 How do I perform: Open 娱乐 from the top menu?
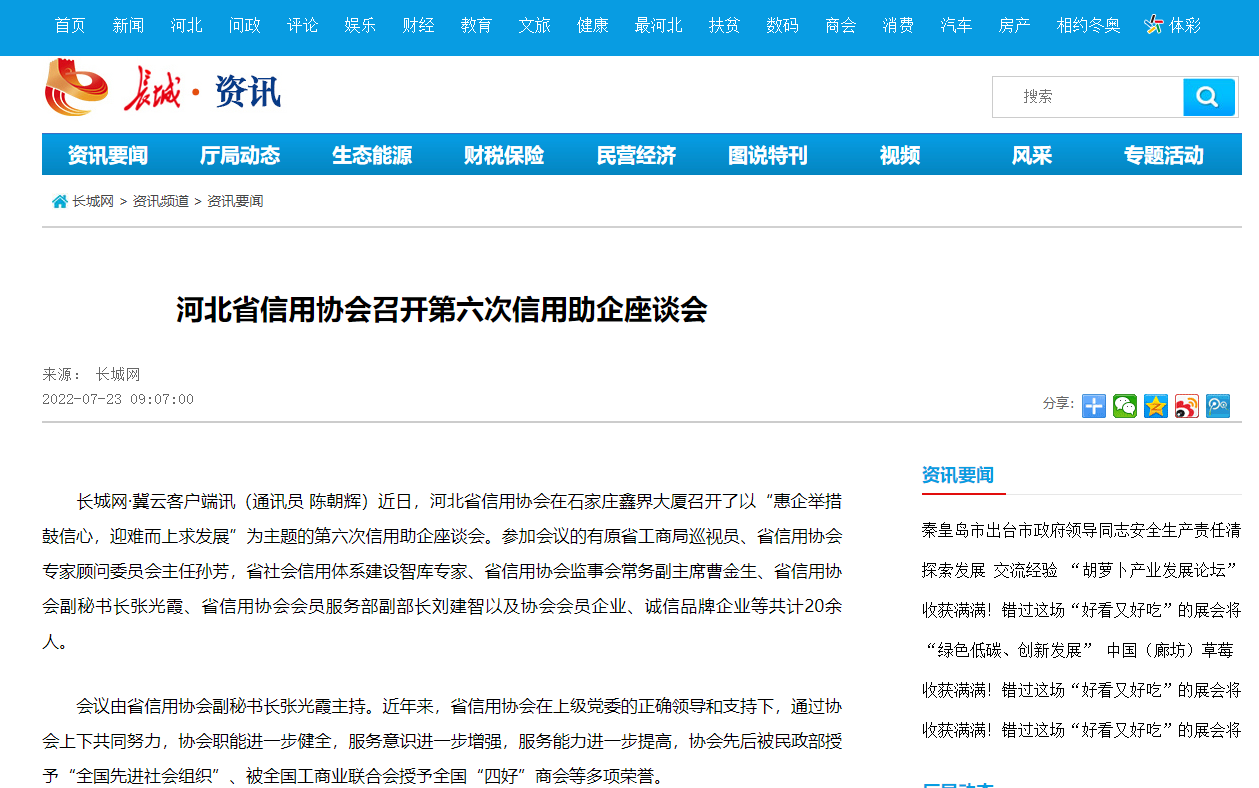360,26
